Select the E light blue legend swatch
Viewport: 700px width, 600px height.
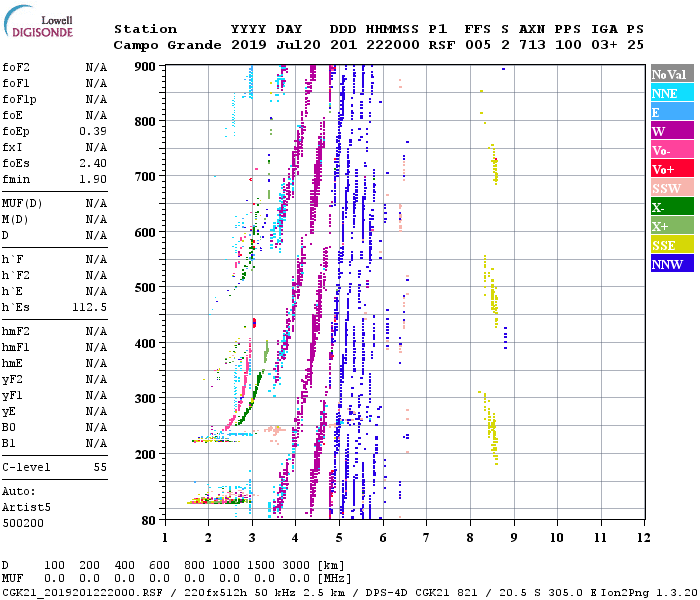tap(672, 112)
